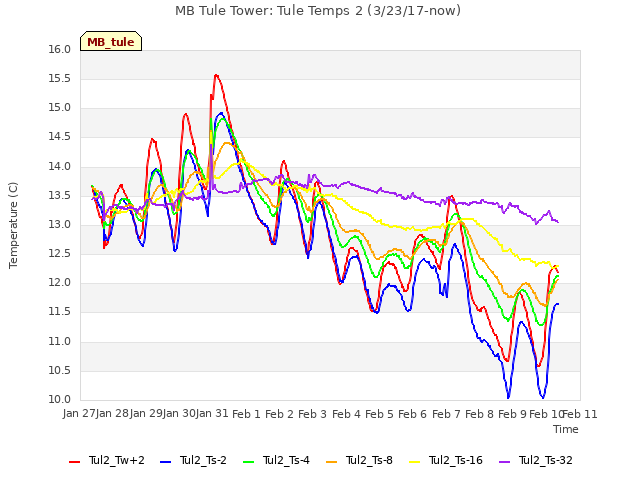This screenshot has width=640, height=480.
Task: Click the Jan 31 x-axis date
Action: coord(213,413)
